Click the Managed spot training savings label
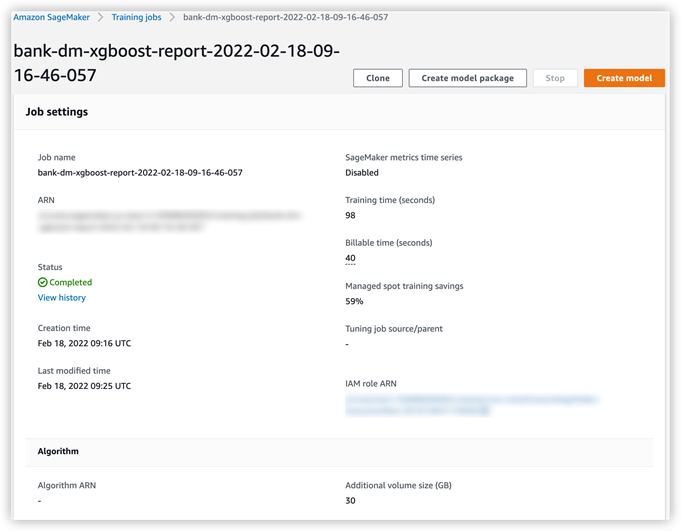 (404, 286)
